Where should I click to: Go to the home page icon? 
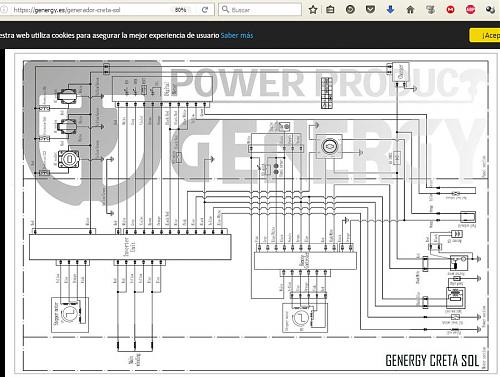(410, 10)
